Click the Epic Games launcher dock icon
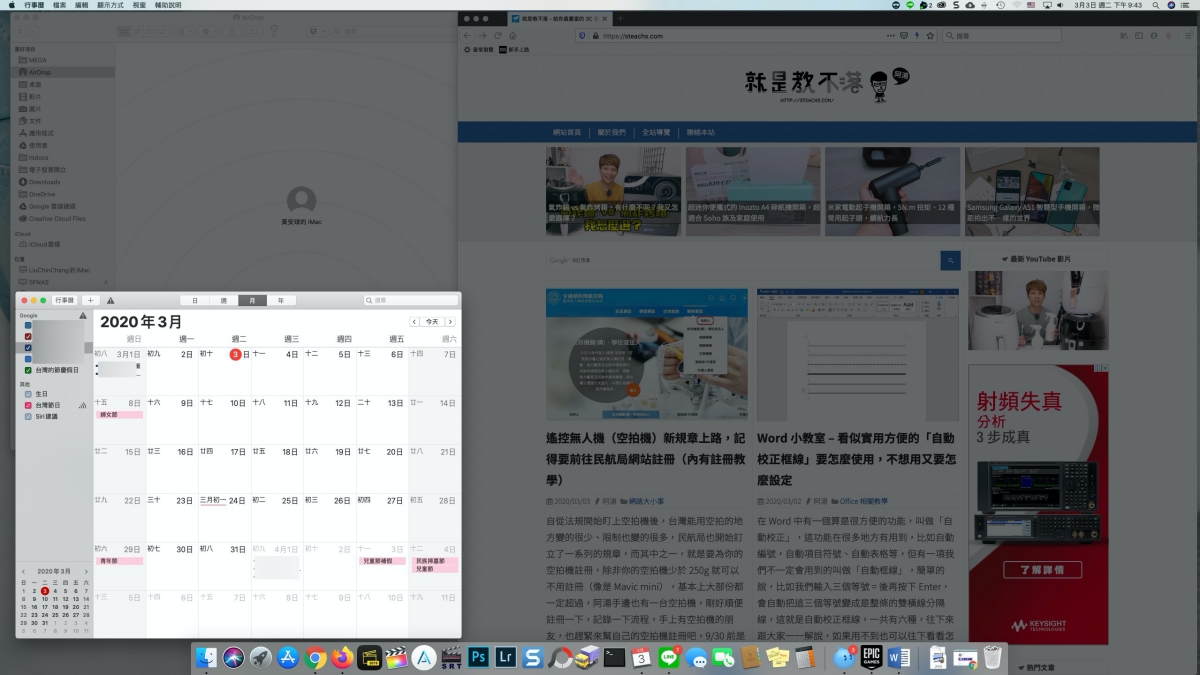1200x675 pixels. [869, 658]
